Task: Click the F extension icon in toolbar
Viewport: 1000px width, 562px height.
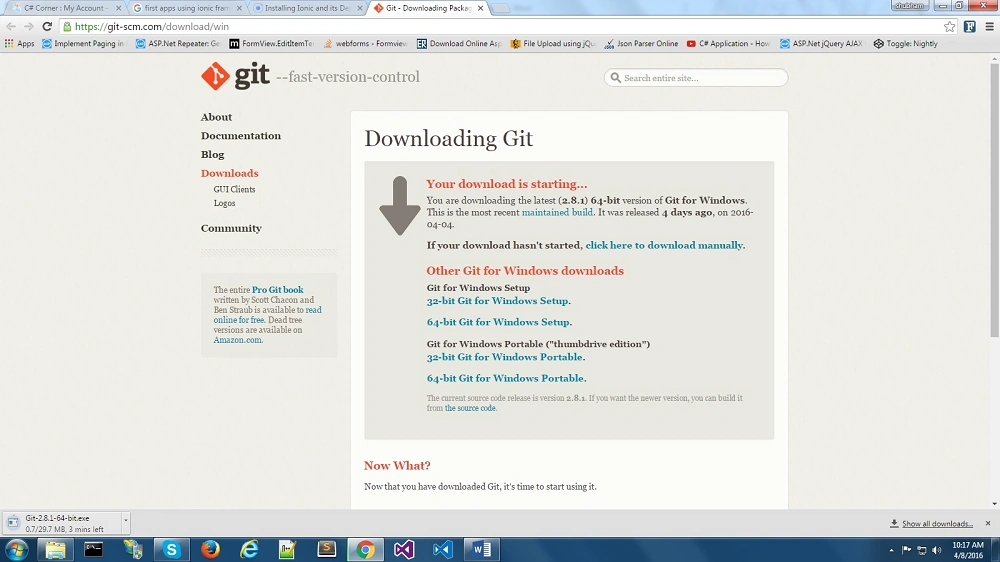Action: click(969, 26)
